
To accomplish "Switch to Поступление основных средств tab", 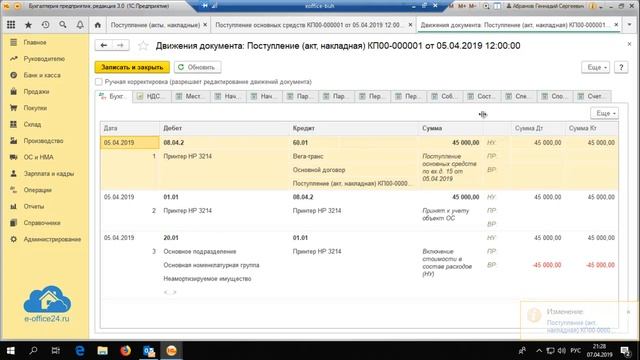I will click(309, 25).
